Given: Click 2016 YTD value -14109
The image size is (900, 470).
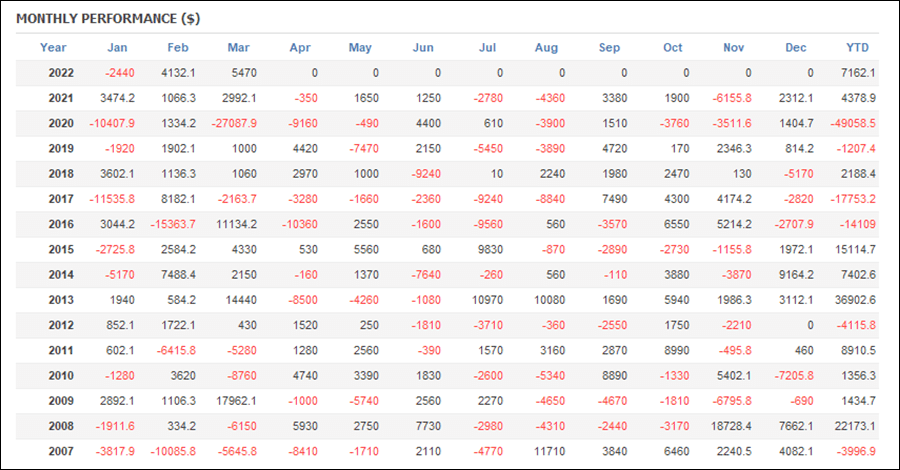Looking at the screenshot, I should pos(858,224).
